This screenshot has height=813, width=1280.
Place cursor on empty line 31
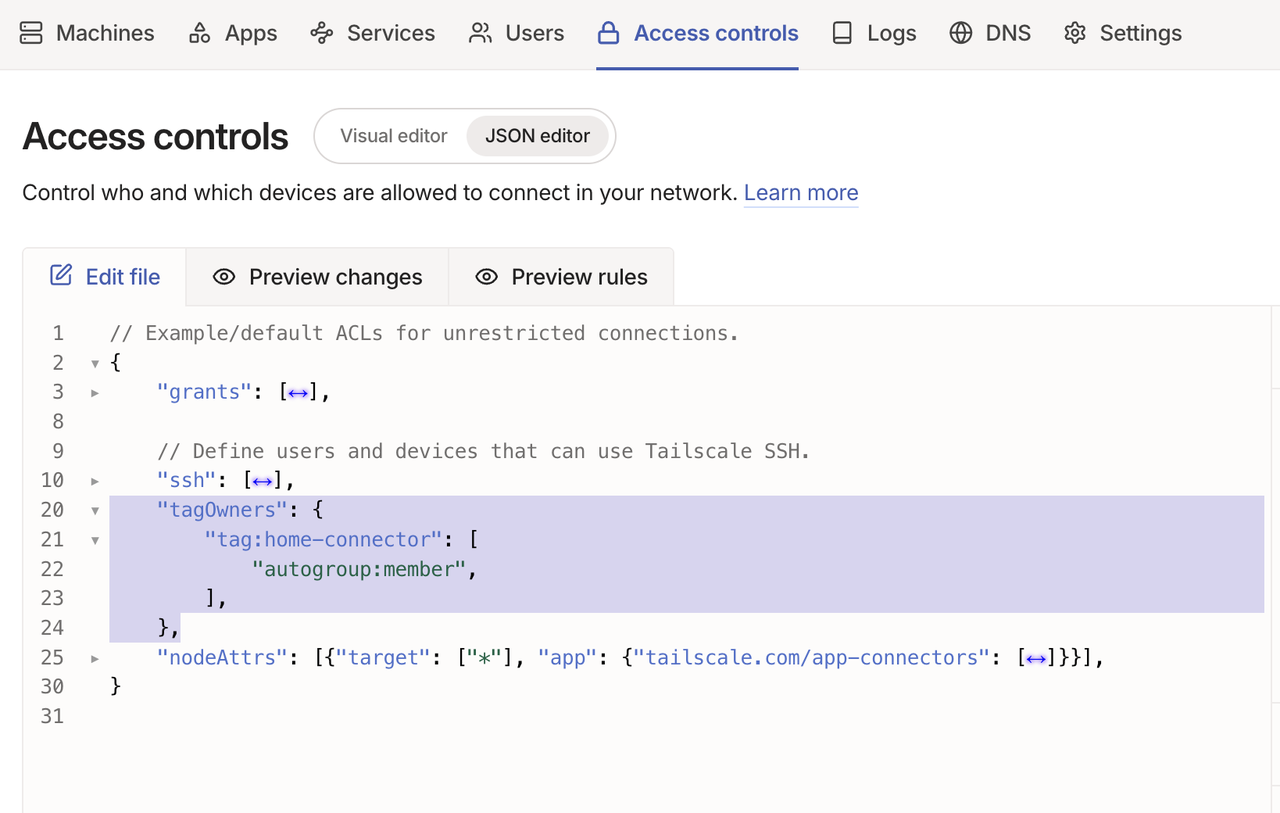400,716
